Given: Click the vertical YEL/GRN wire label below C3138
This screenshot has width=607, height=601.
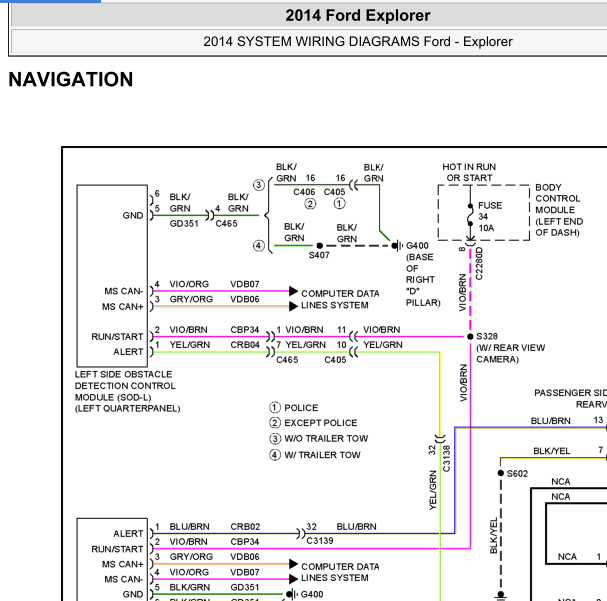Looking at the screenshot, I should pos(433,490).
